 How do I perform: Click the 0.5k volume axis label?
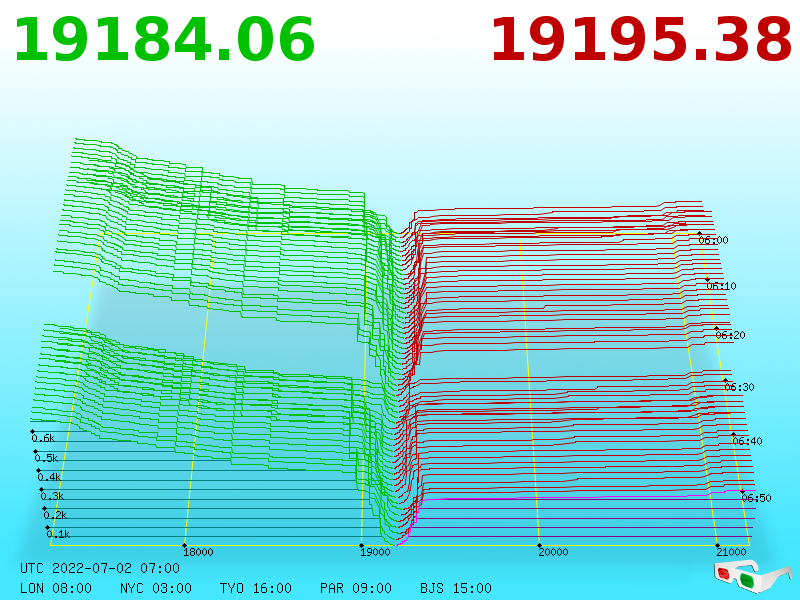tap(46, 458)
